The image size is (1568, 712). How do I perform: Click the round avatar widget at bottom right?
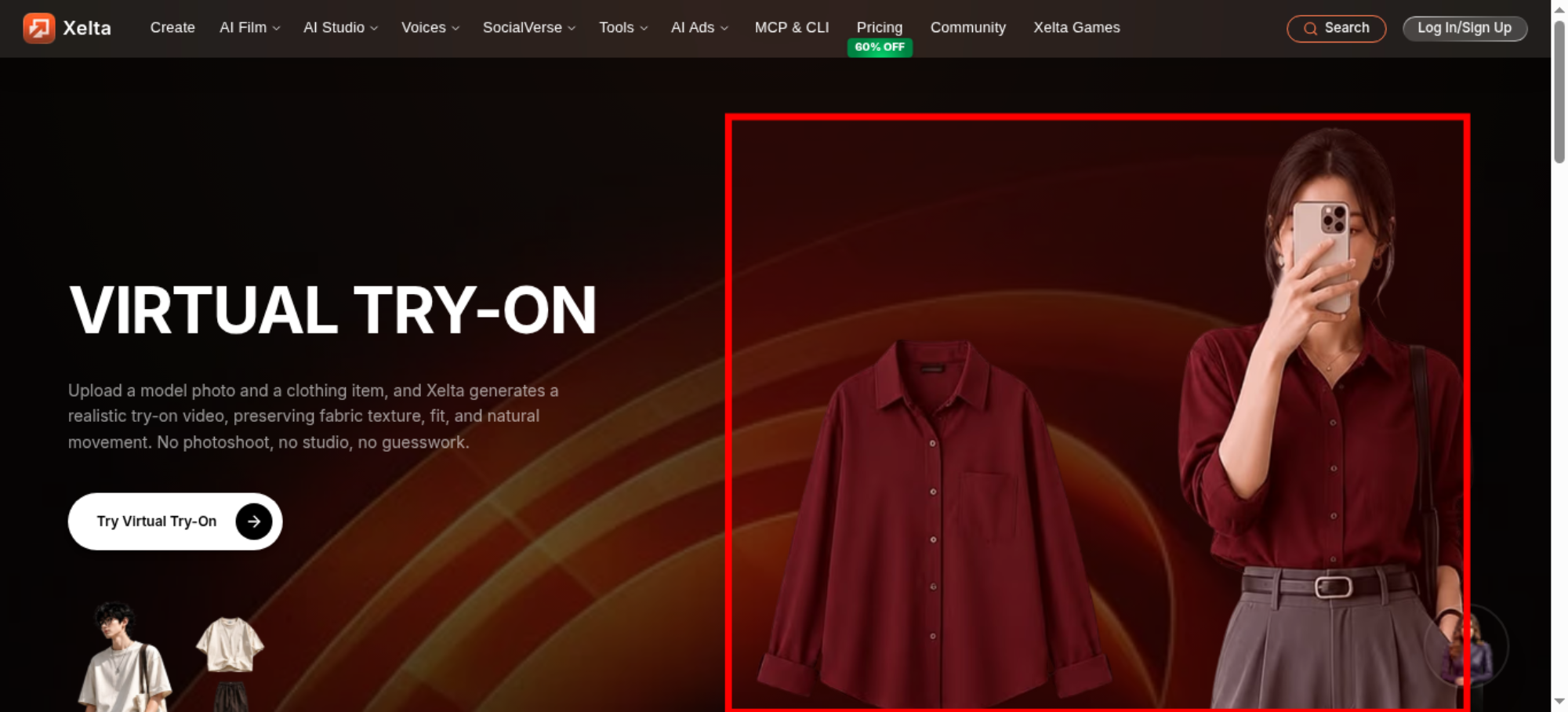coord(1466,647)
